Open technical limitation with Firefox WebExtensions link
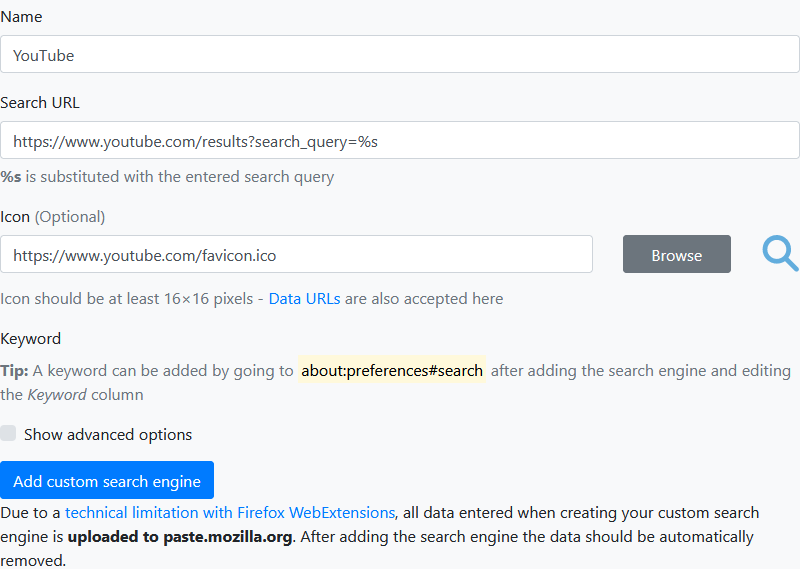The width and height of the screenshot is (800, 569). coord(230,512)
